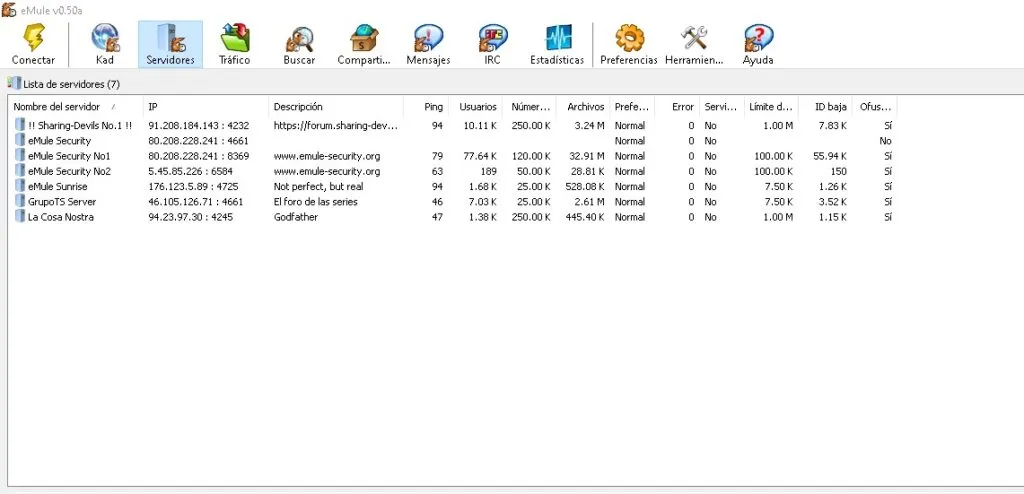Open the Kad network view
Screen dimensions: 1024x494
(x=104, y=44)
